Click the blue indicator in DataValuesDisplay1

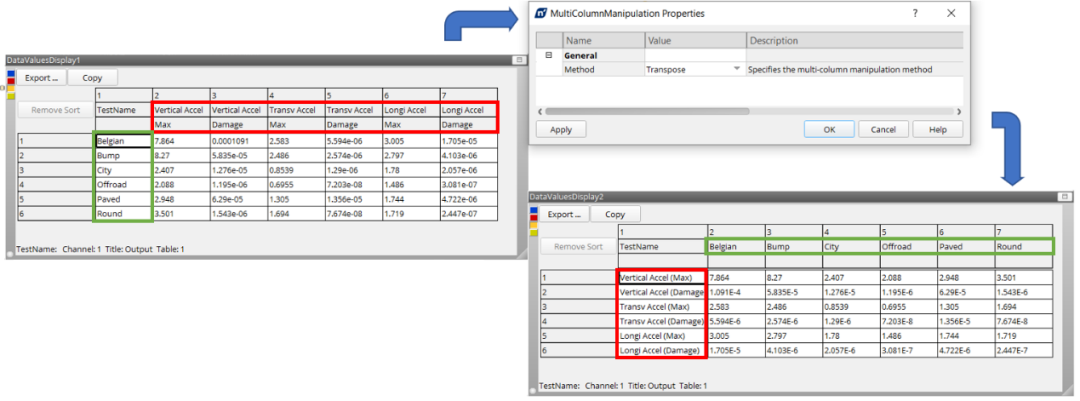point(10,73)
